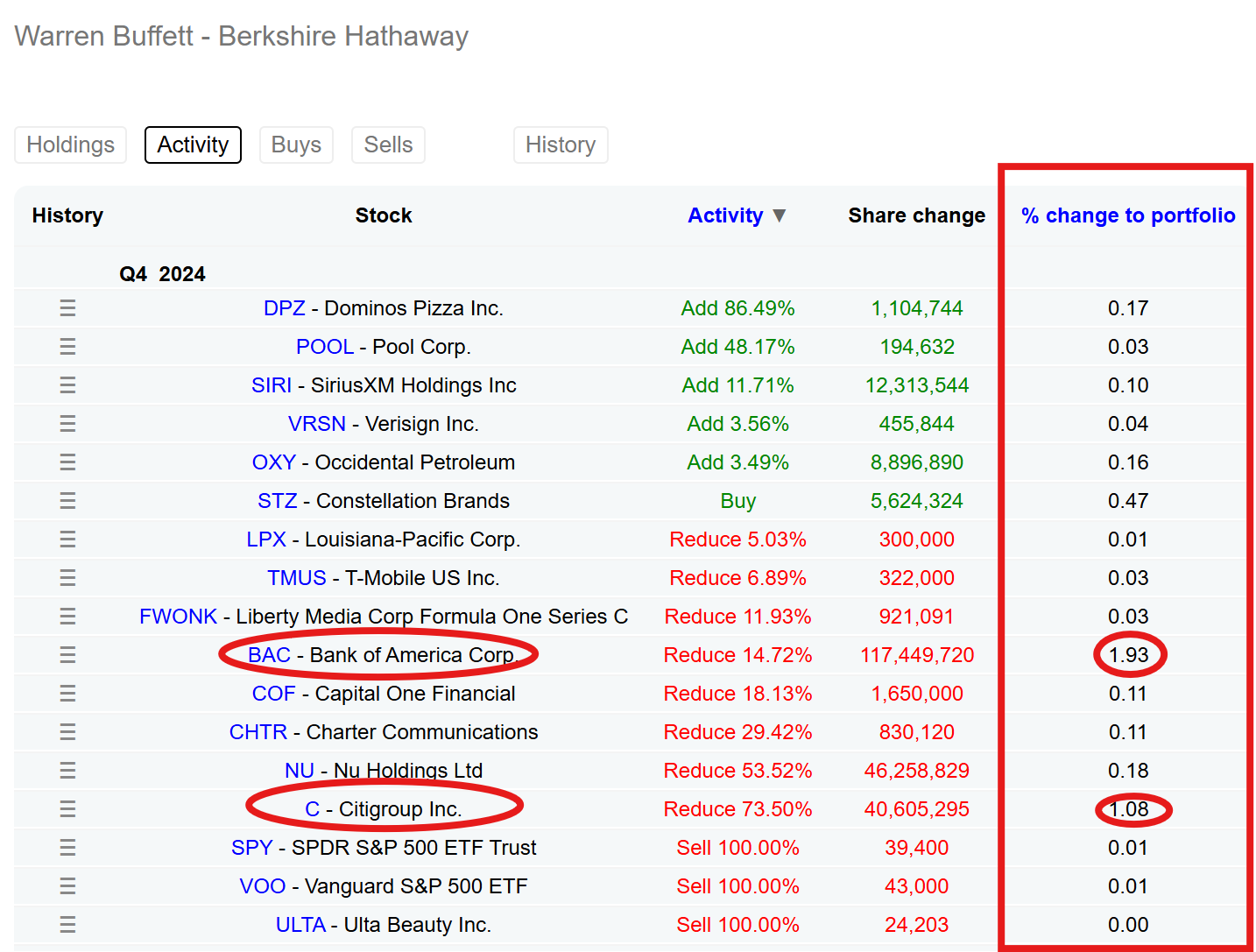Switch to the History tab
This screenshot has height=952, width=1256.
click(561, 145)
